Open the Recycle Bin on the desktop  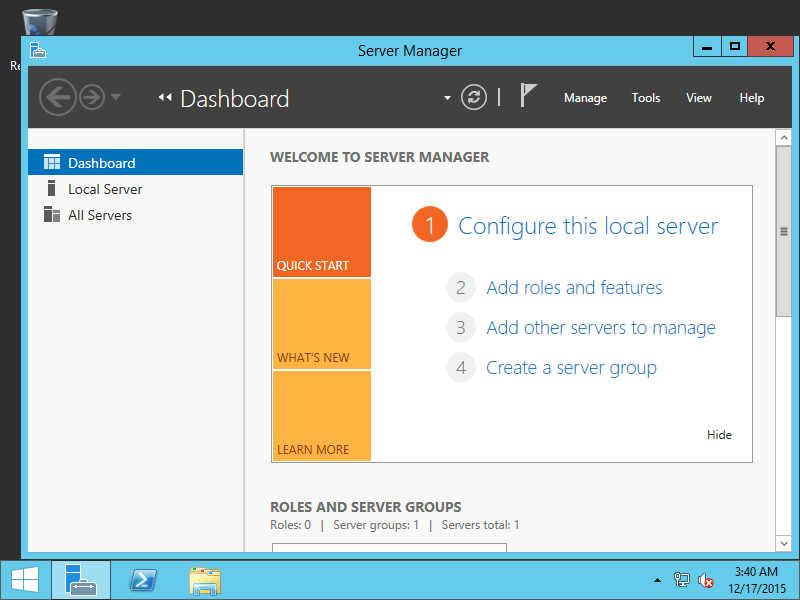(38, 18)
